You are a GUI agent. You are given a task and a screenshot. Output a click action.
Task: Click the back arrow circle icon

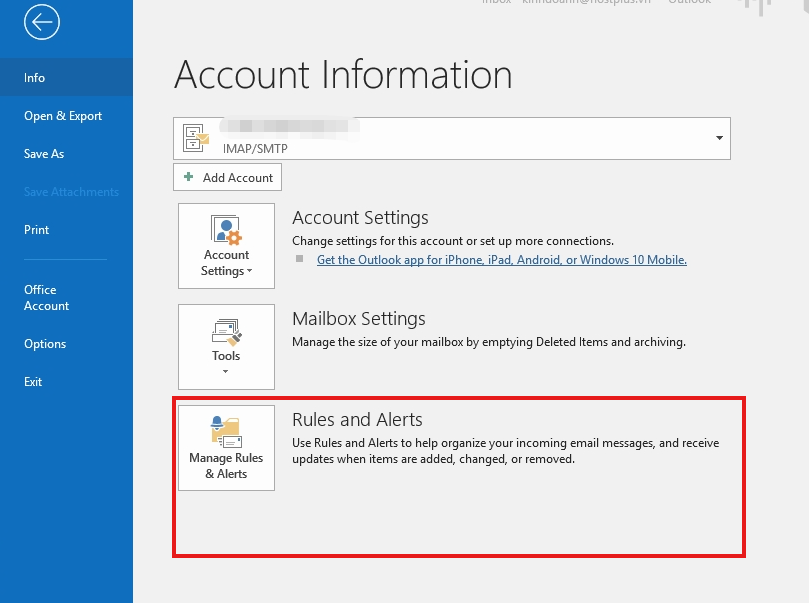pyautogui.click(x=41, y=22)
